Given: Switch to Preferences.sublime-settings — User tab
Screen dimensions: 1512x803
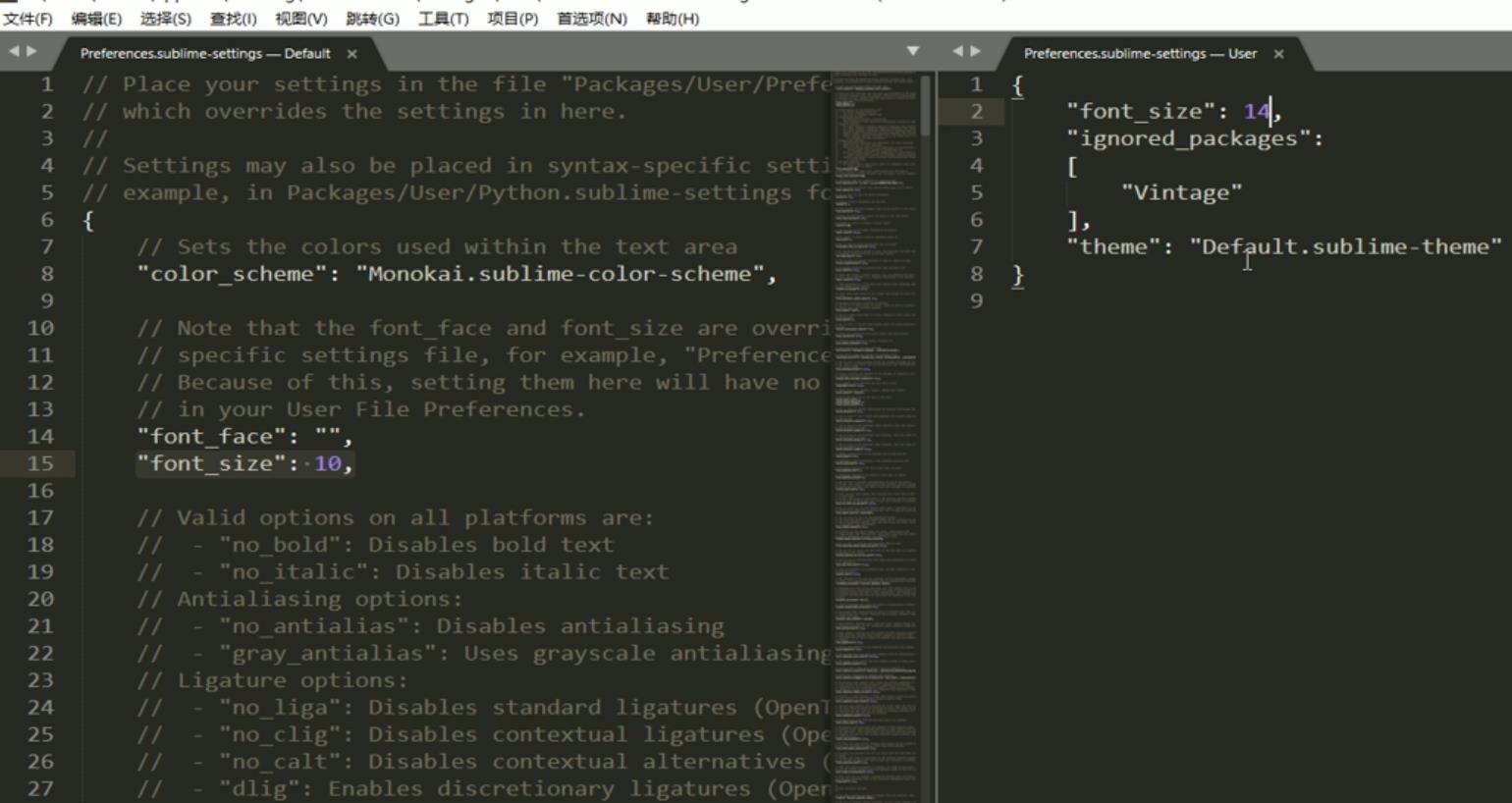Looking at the screenshot, I should 1140,54.
